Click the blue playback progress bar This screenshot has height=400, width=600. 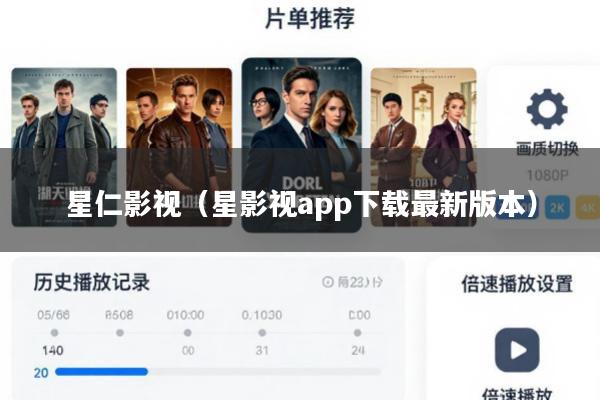[101, 372]
